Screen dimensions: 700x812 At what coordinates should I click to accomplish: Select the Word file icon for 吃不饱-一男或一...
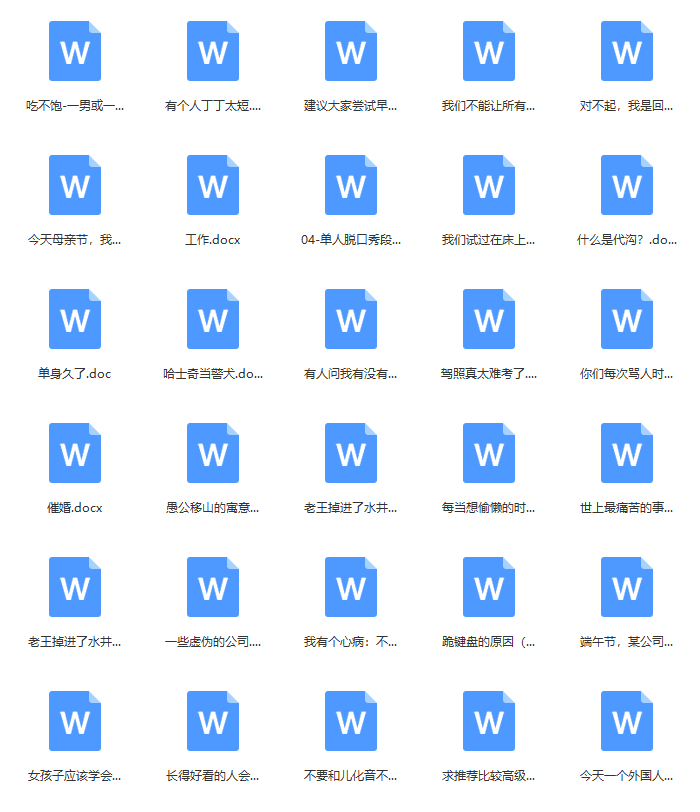click(x=75, y=51)
